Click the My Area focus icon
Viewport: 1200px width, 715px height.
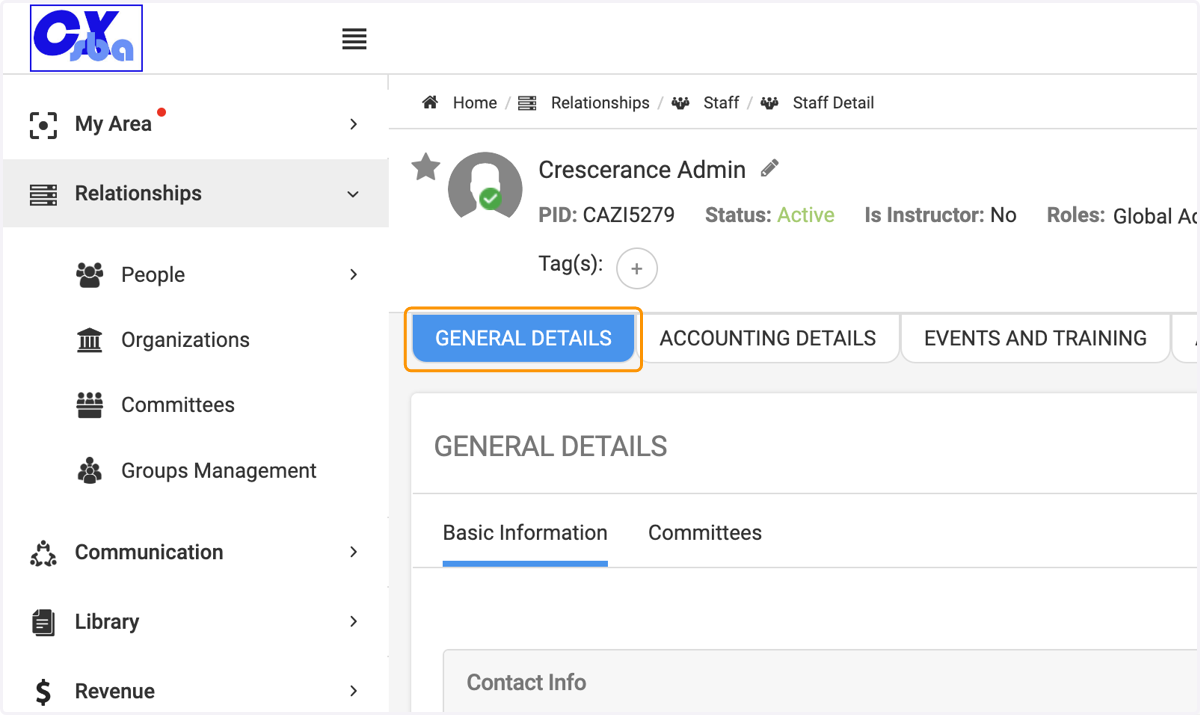[43, 125]
